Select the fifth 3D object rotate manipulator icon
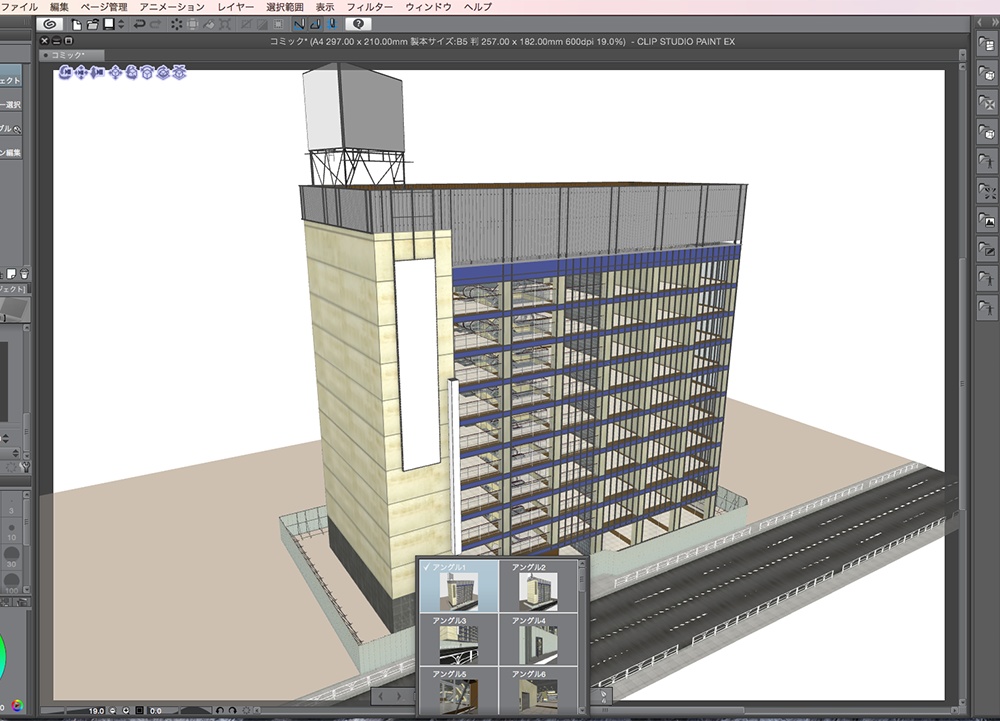Screen dimensions: 1000x721 click(x=131, y=73)
